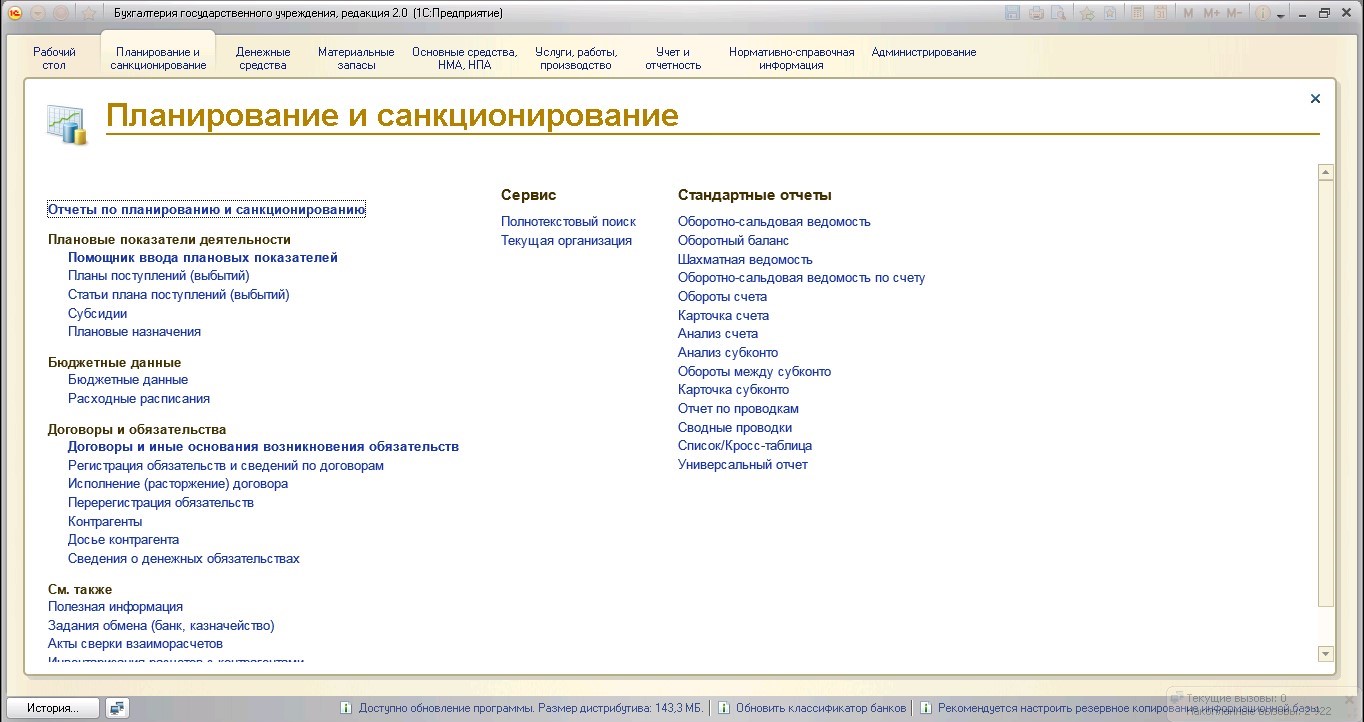
Task: Open the Материальные запасы tab
Action: coord(356,58)
